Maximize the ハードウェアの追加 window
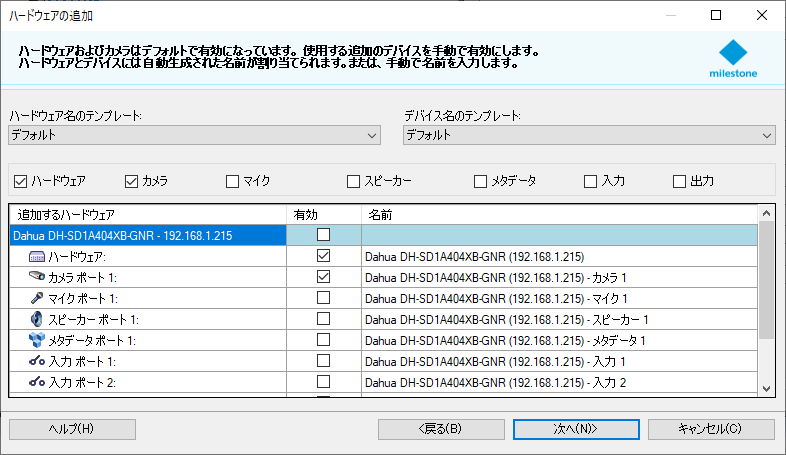 (x=716, y=15)
